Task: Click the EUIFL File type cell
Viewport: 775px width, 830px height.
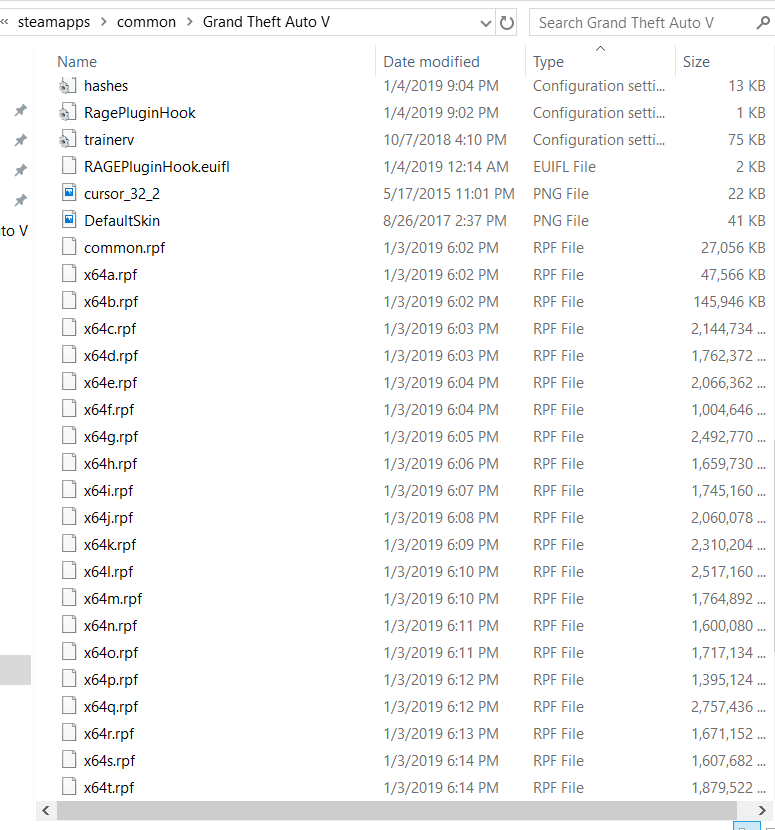Action: click(x=564, y=167)
